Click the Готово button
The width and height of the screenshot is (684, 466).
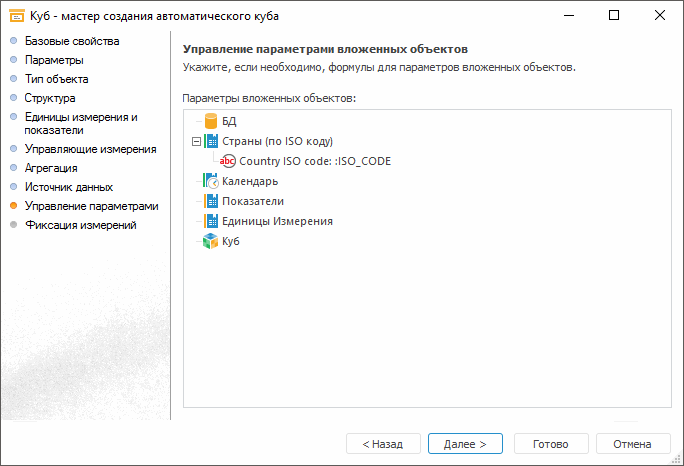[x=550, y=443]
